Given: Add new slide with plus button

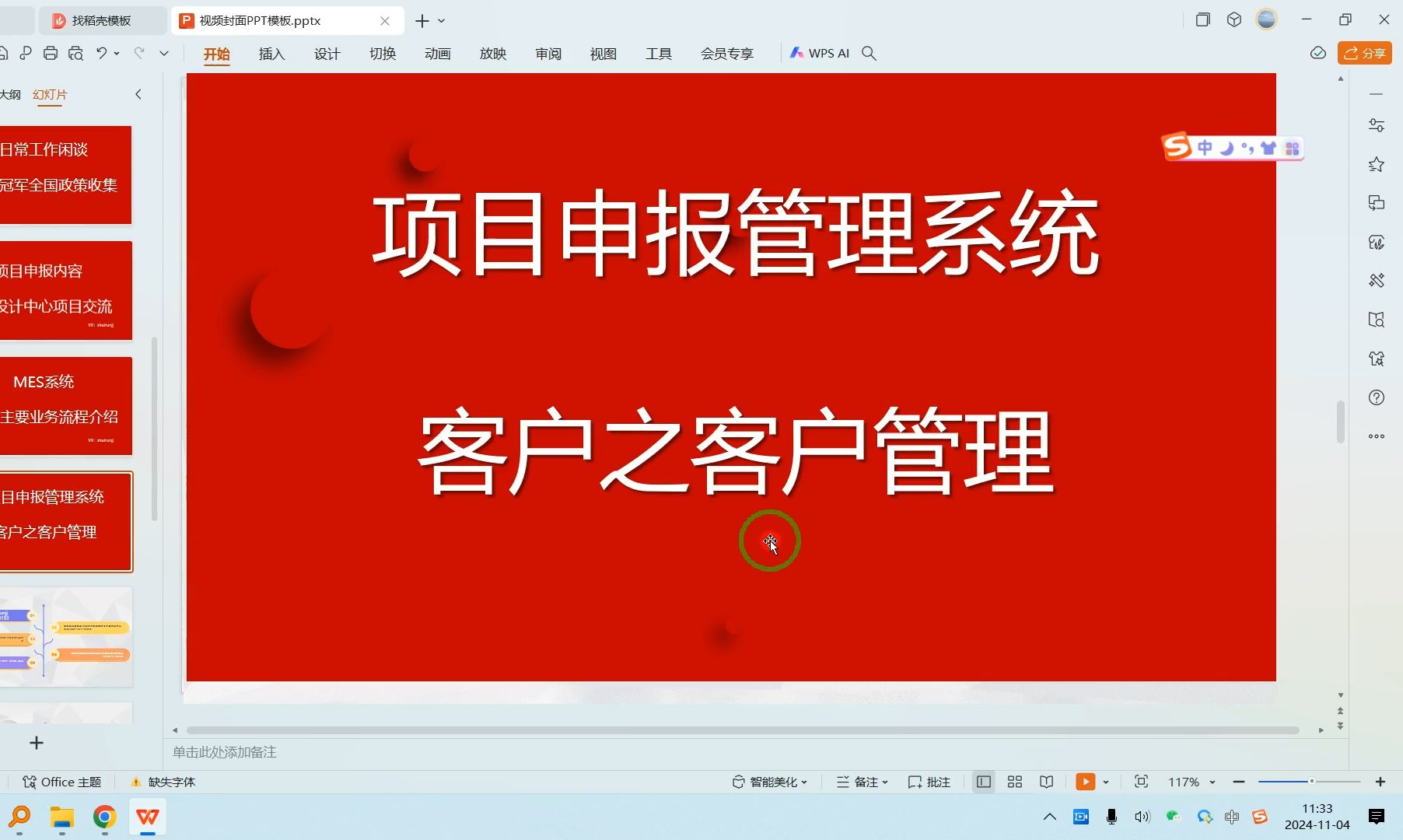Looking at the screenshot, I should click(37, 743).
